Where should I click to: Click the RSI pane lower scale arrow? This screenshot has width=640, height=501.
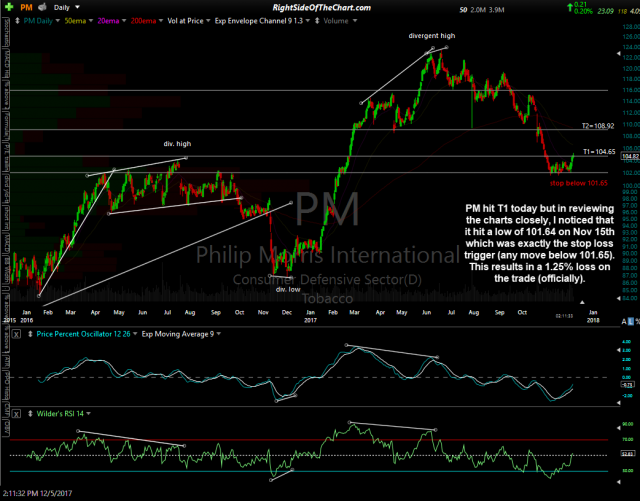(618, 482)
